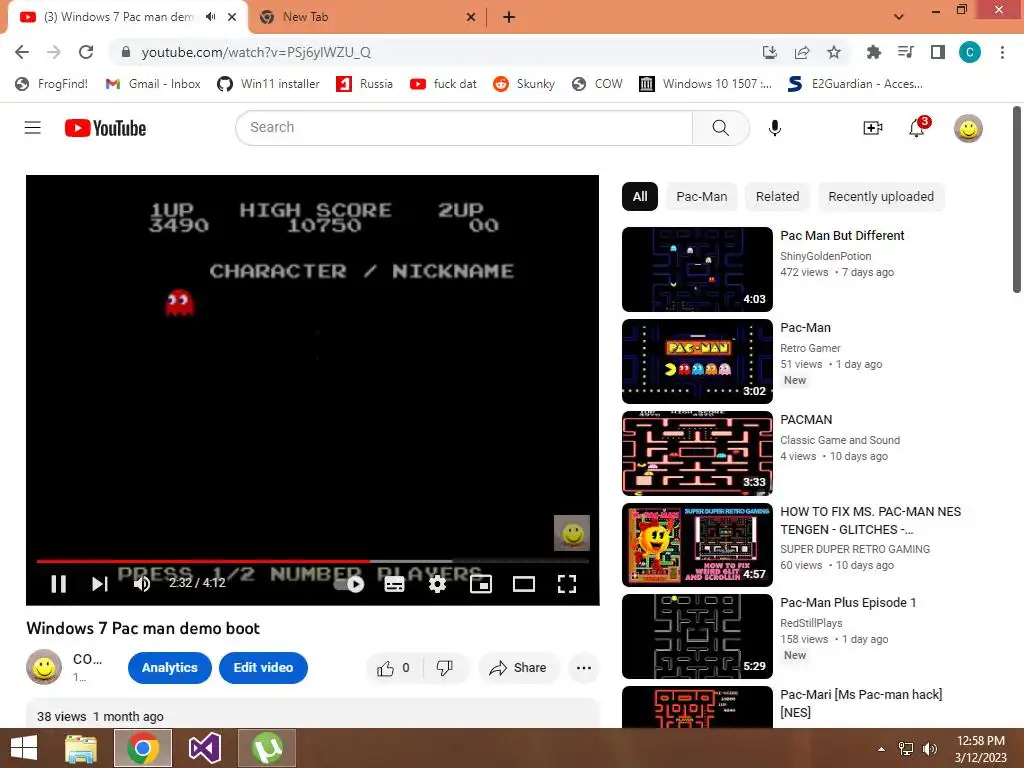1024x768 pixels.
Task: Enable theater mode in the player
Action: 524,584
